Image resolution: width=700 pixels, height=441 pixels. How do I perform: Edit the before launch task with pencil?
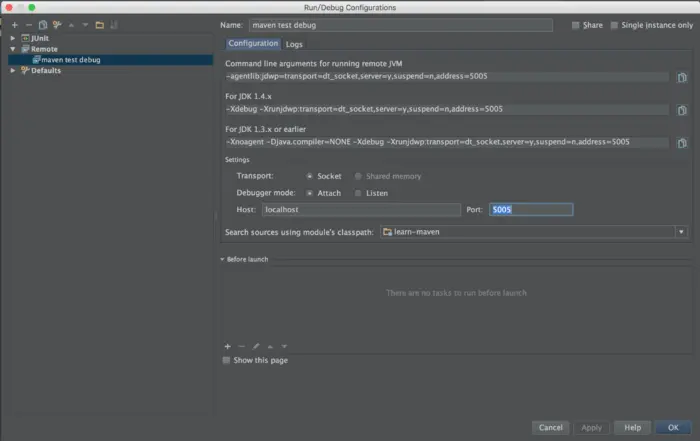(256, 346)
